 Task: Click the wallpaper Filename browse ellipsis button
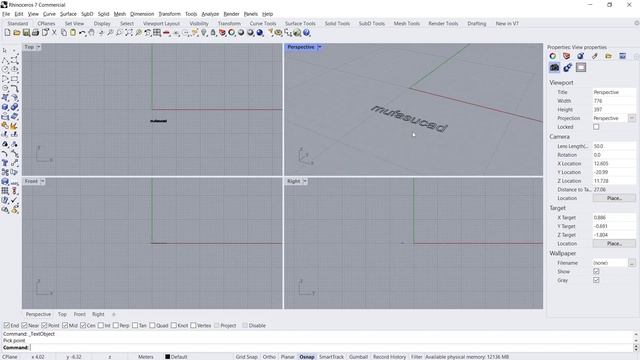pyautogui.click(x=631, y=263)
